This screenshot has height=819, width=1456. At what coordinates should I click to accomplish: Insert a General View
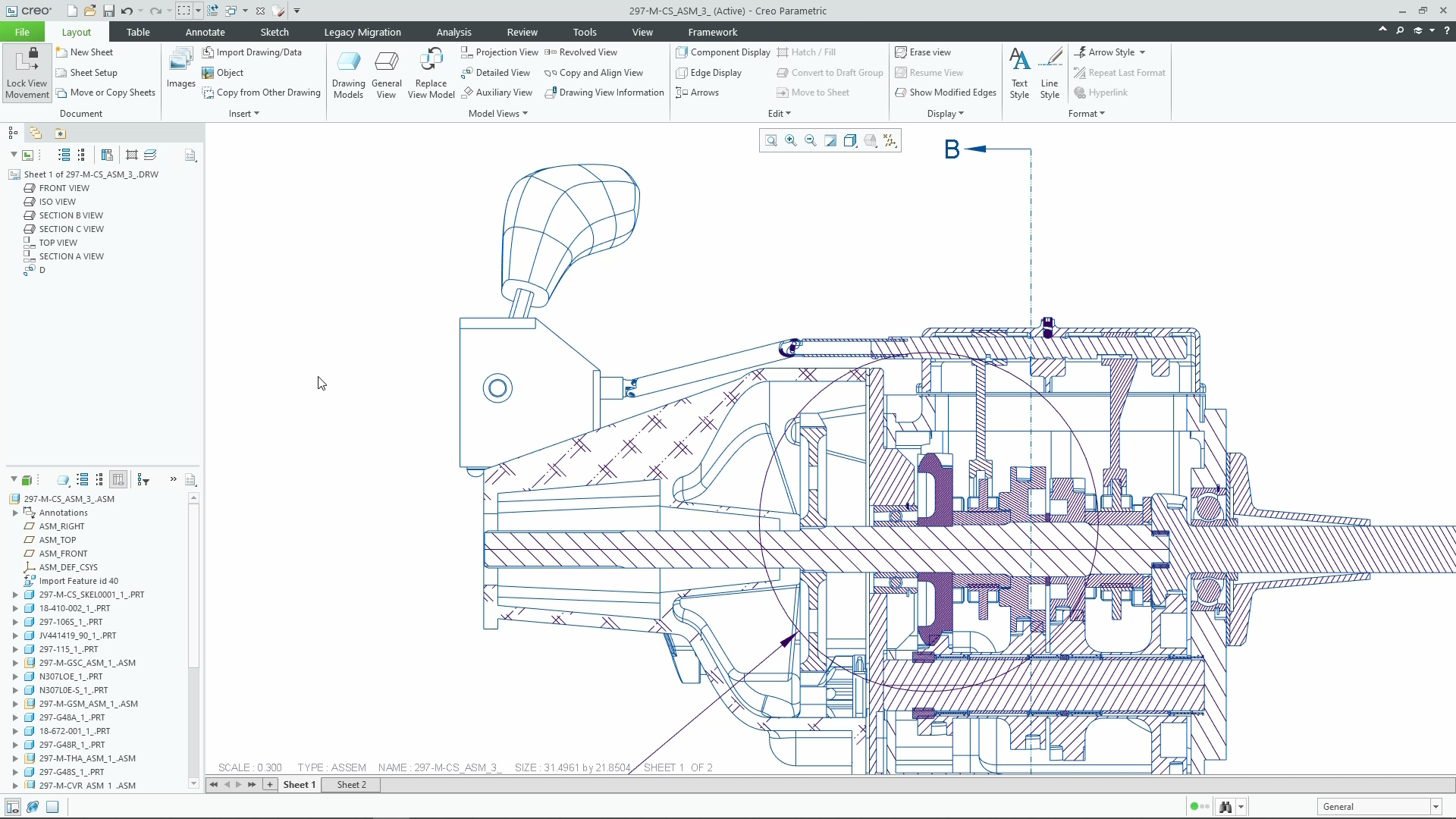click(387, 73)
